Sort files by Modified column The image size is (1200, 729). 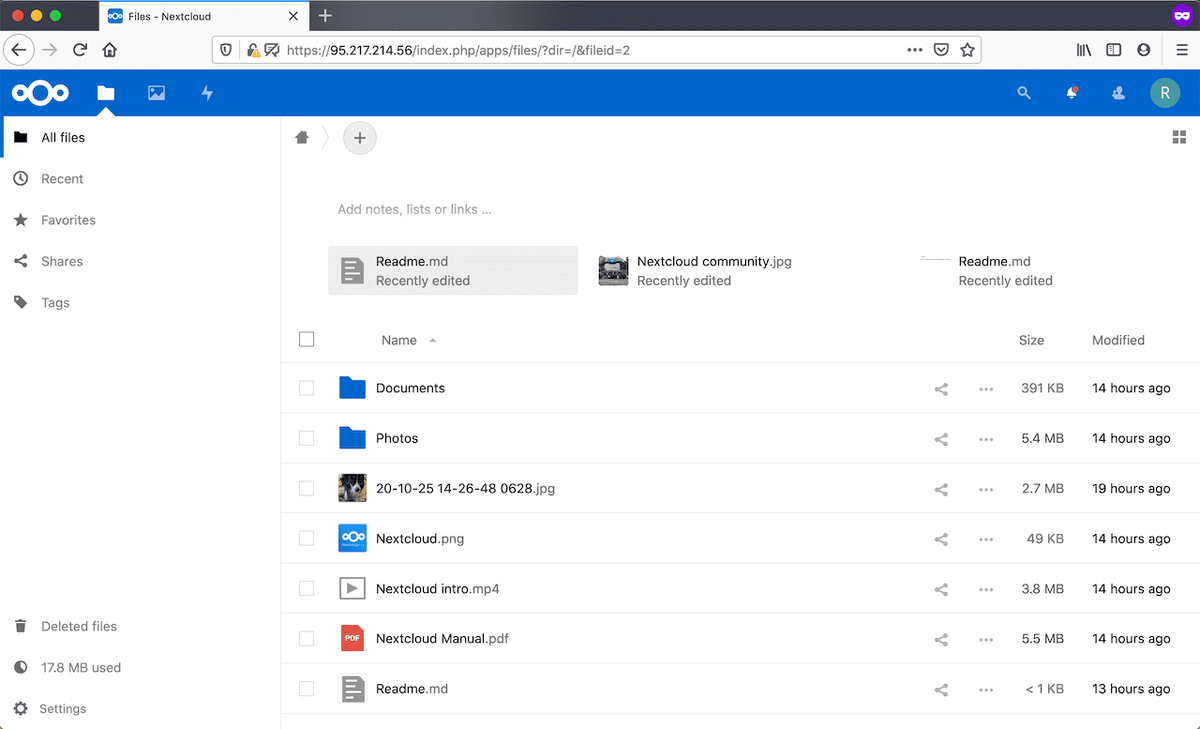pos(1118,340)
